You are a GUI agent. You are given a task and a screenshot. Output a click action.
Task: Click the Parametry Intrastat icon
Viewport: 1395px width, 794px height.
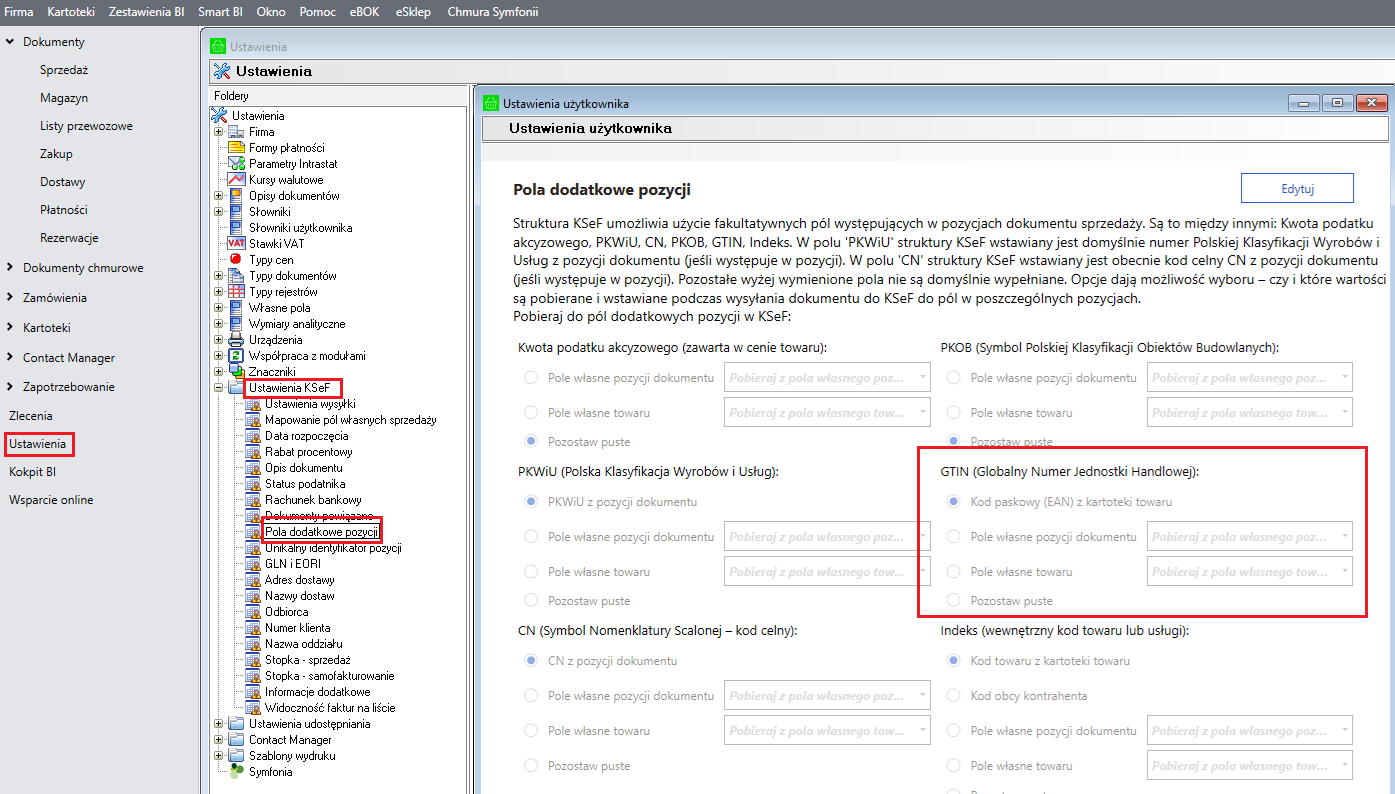point(236,163)
